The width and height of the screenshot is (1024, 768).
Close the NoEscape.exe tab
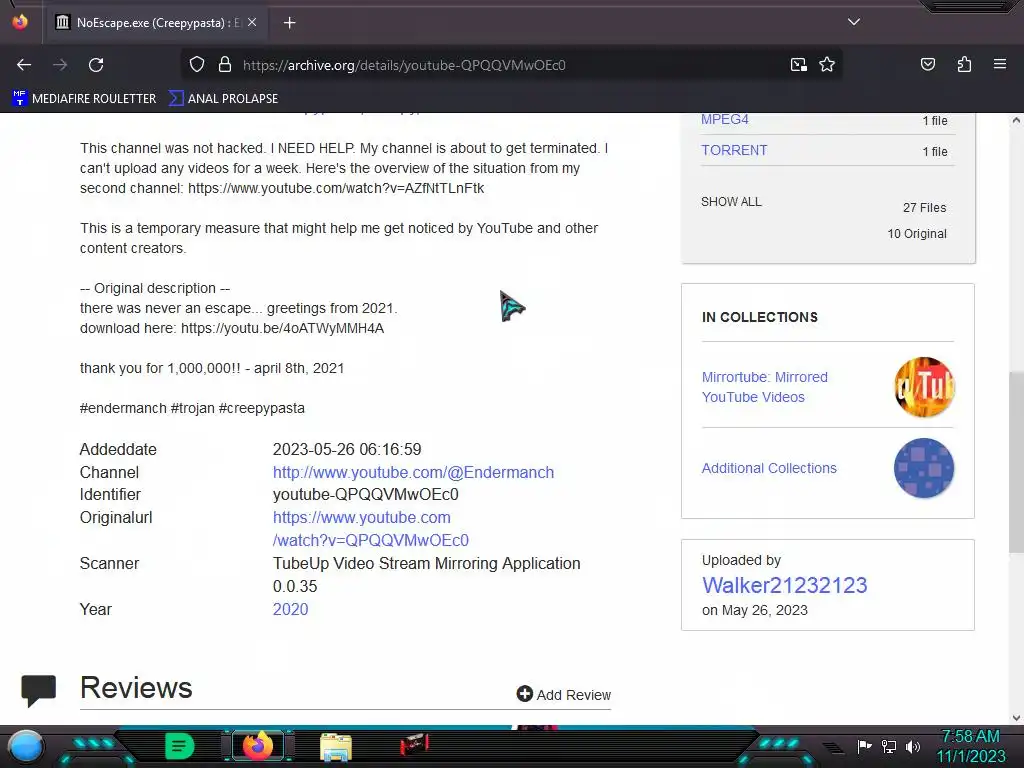(252, 22)
